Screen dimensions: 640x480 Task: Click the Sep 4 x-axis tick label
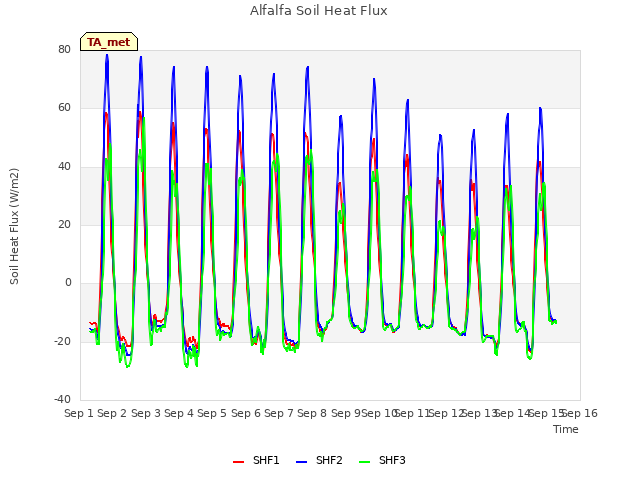(x=179, y=413)
